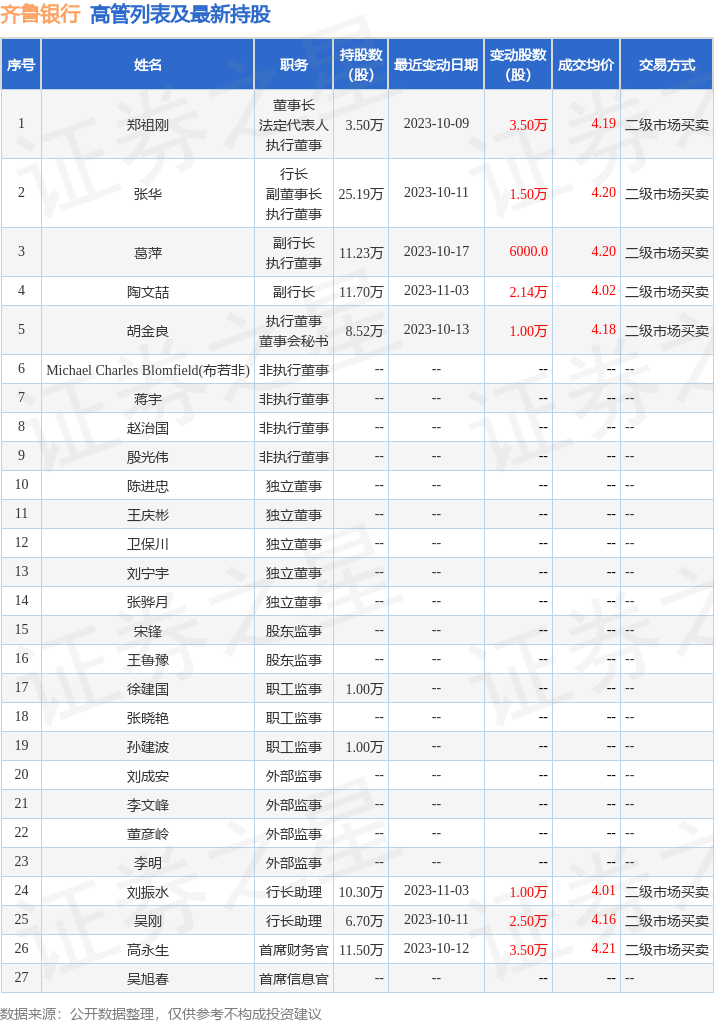Image resolution: width=714 pixels, height=1023 pixels.
Task: Click the name 张华
Action: [x=147, y=194]
